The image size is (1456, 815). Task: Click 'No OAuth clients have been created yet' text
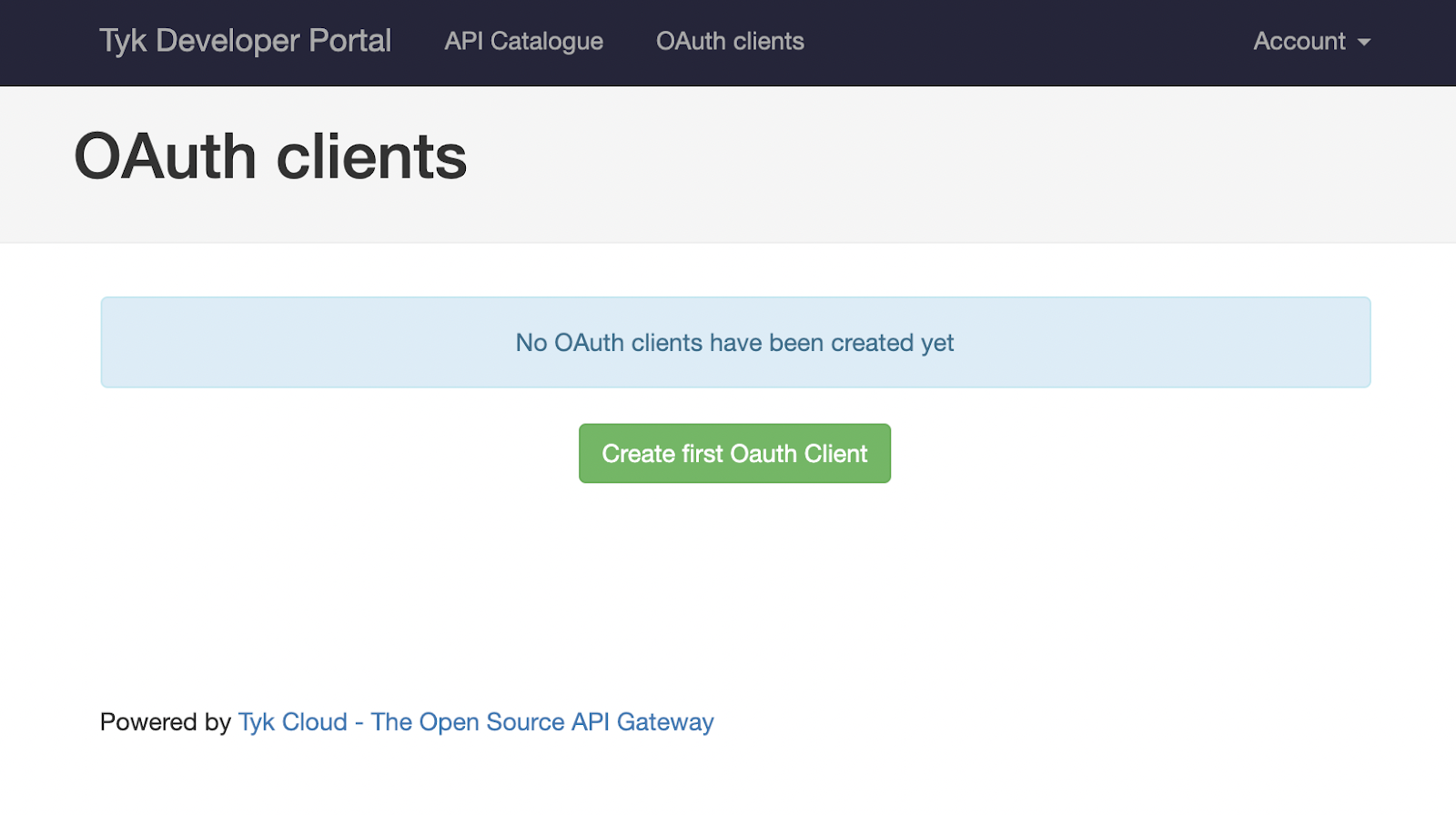734,343
